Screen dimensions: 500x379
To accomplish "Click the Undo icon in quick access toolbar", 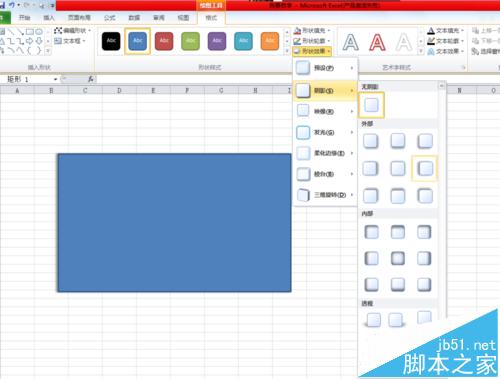I will tap(12, 5).
